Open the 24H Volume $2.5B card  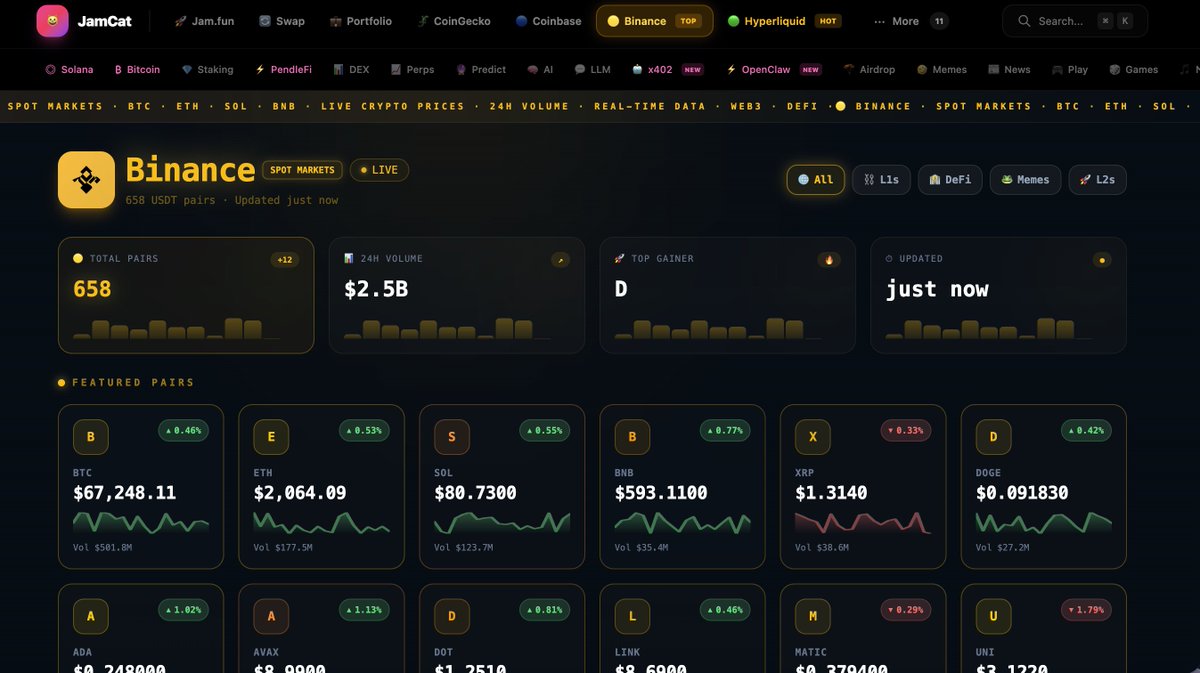click(x=457, y=295)
